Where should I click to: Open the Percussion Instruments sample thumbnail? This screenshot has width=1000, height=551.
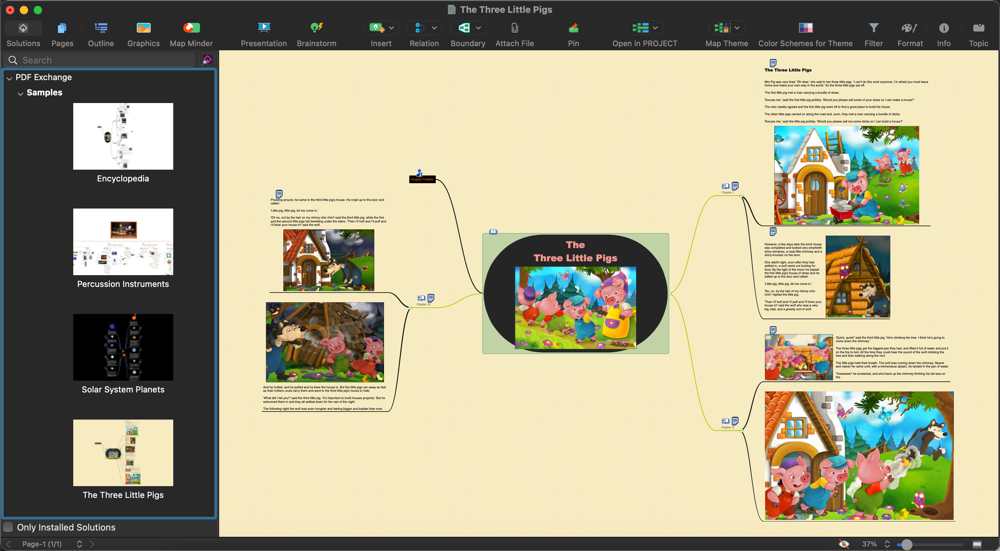[x=123, y=242]
